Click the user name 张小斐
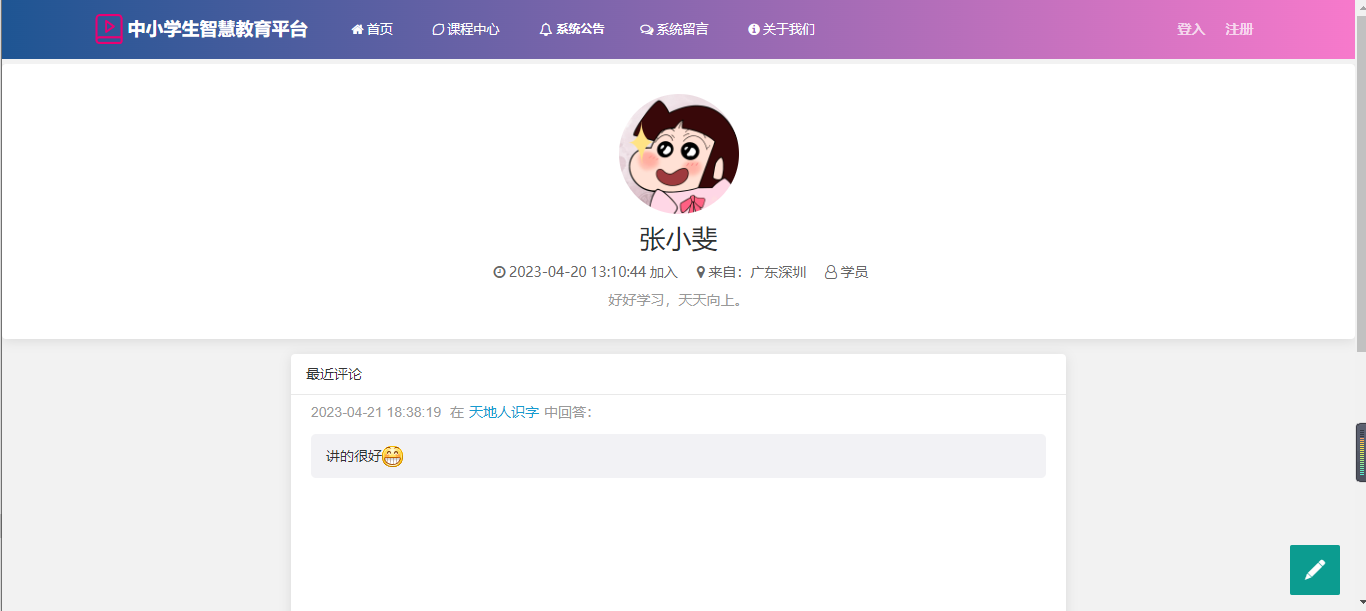1366x611 pixels. 679,239
